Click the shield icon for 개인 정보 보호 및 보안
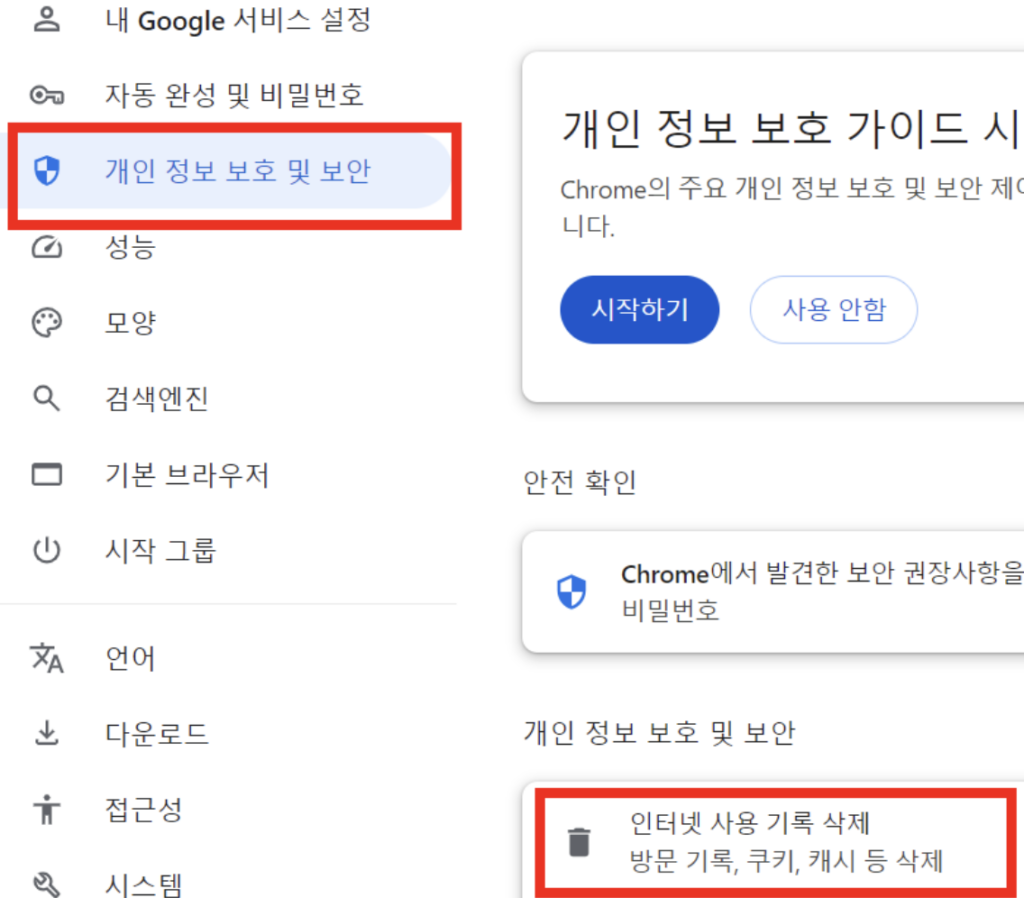The image size is (1024, 898). tap(47, 171)
